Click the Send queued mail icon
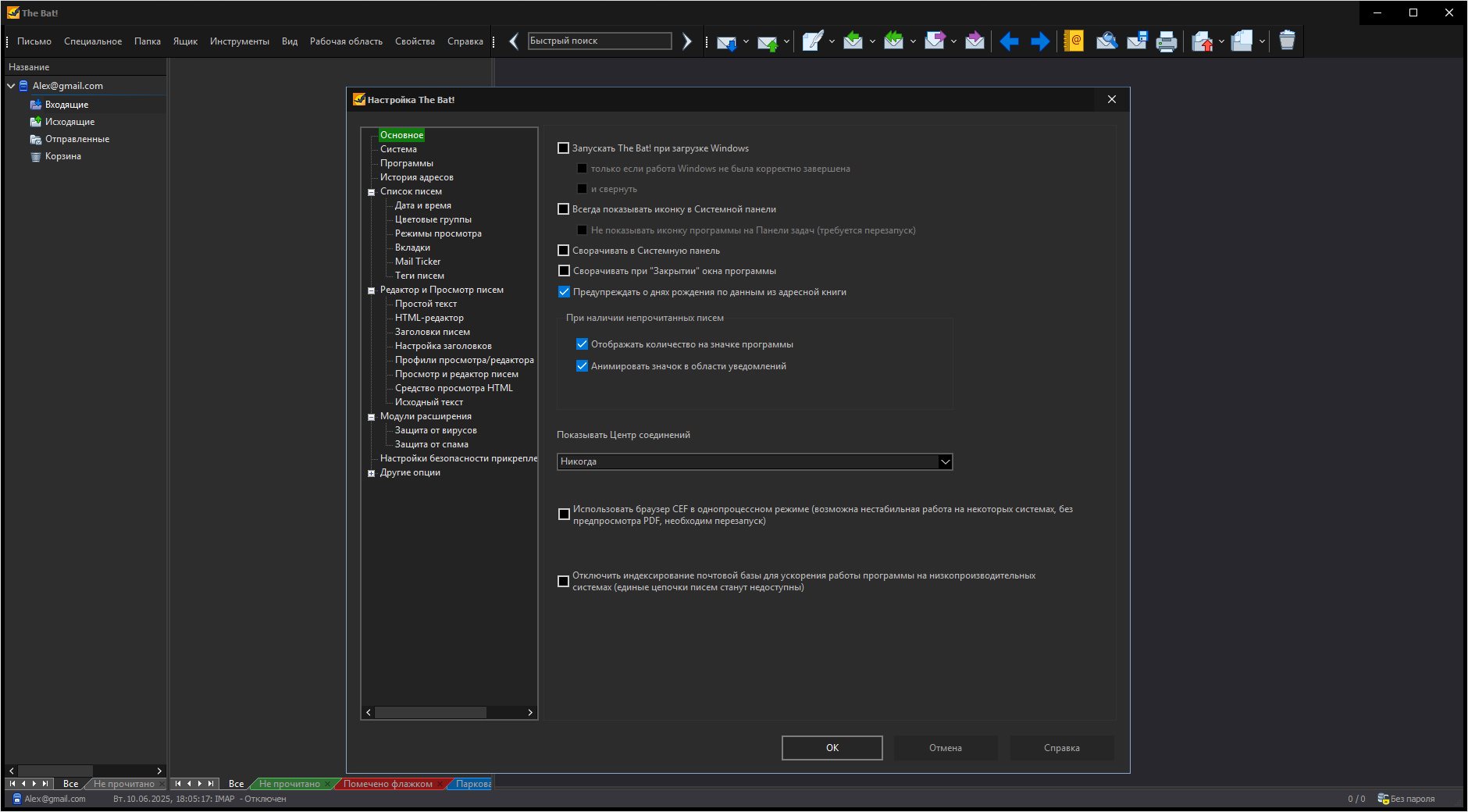Image resolution: width=1468 pixels, height=812 pixels. pos(768,41)
